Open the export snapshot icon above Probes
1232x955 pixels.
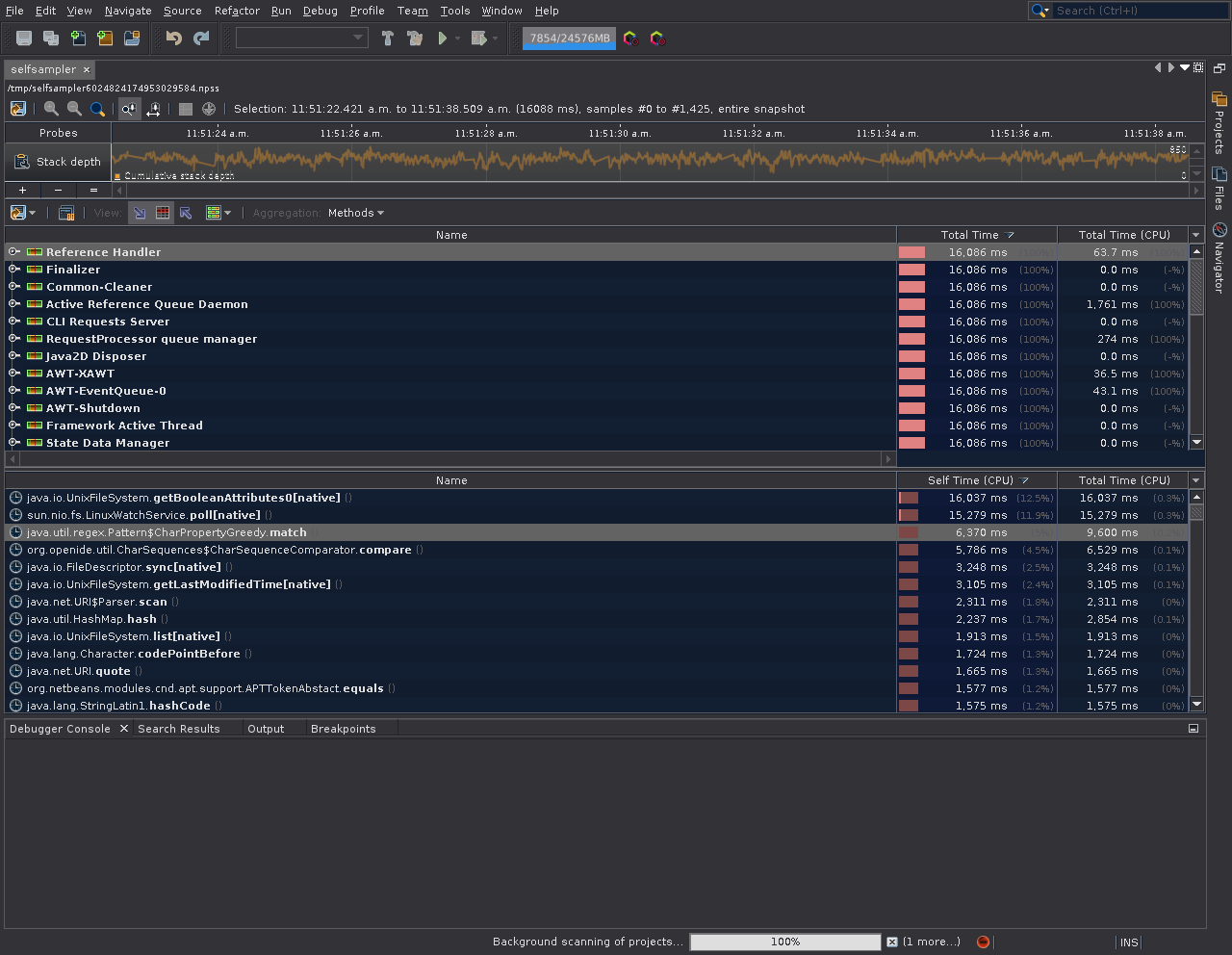[18, 109]
